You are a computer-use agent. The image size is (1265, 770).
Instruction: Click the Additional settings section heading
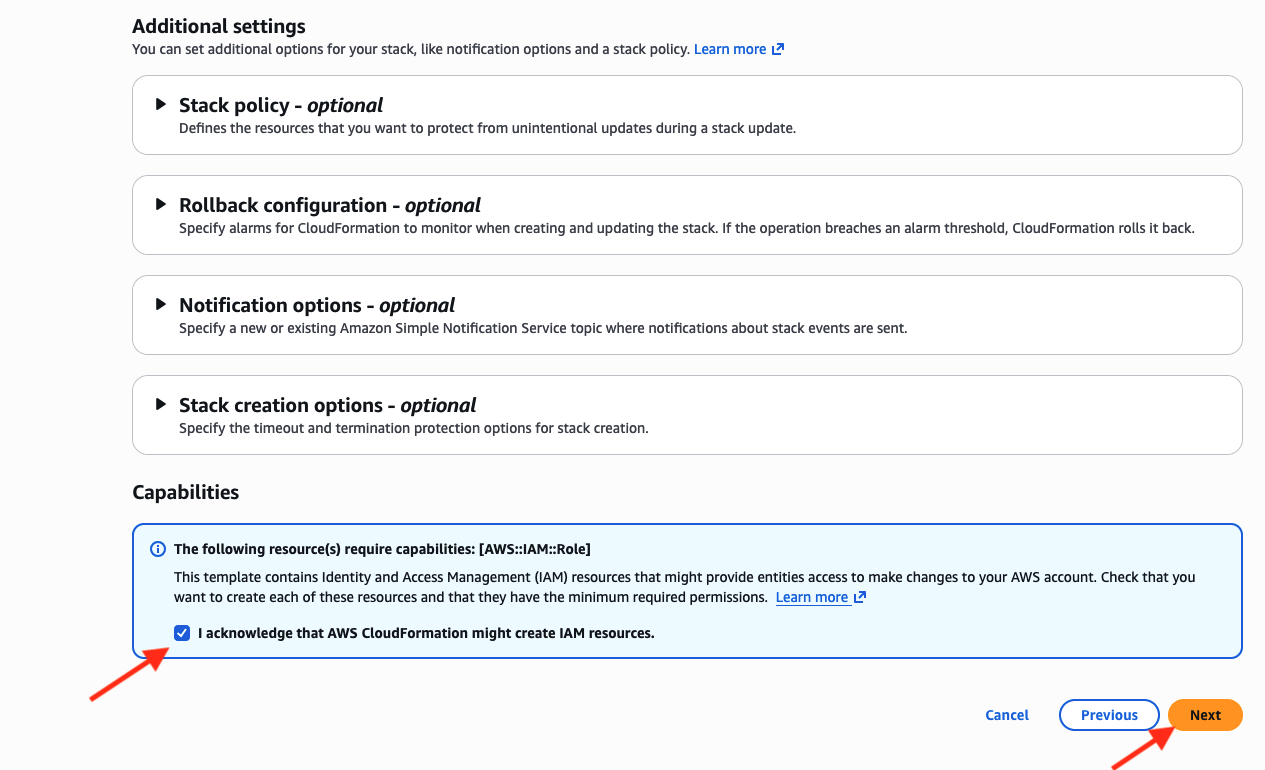point(219,26)
